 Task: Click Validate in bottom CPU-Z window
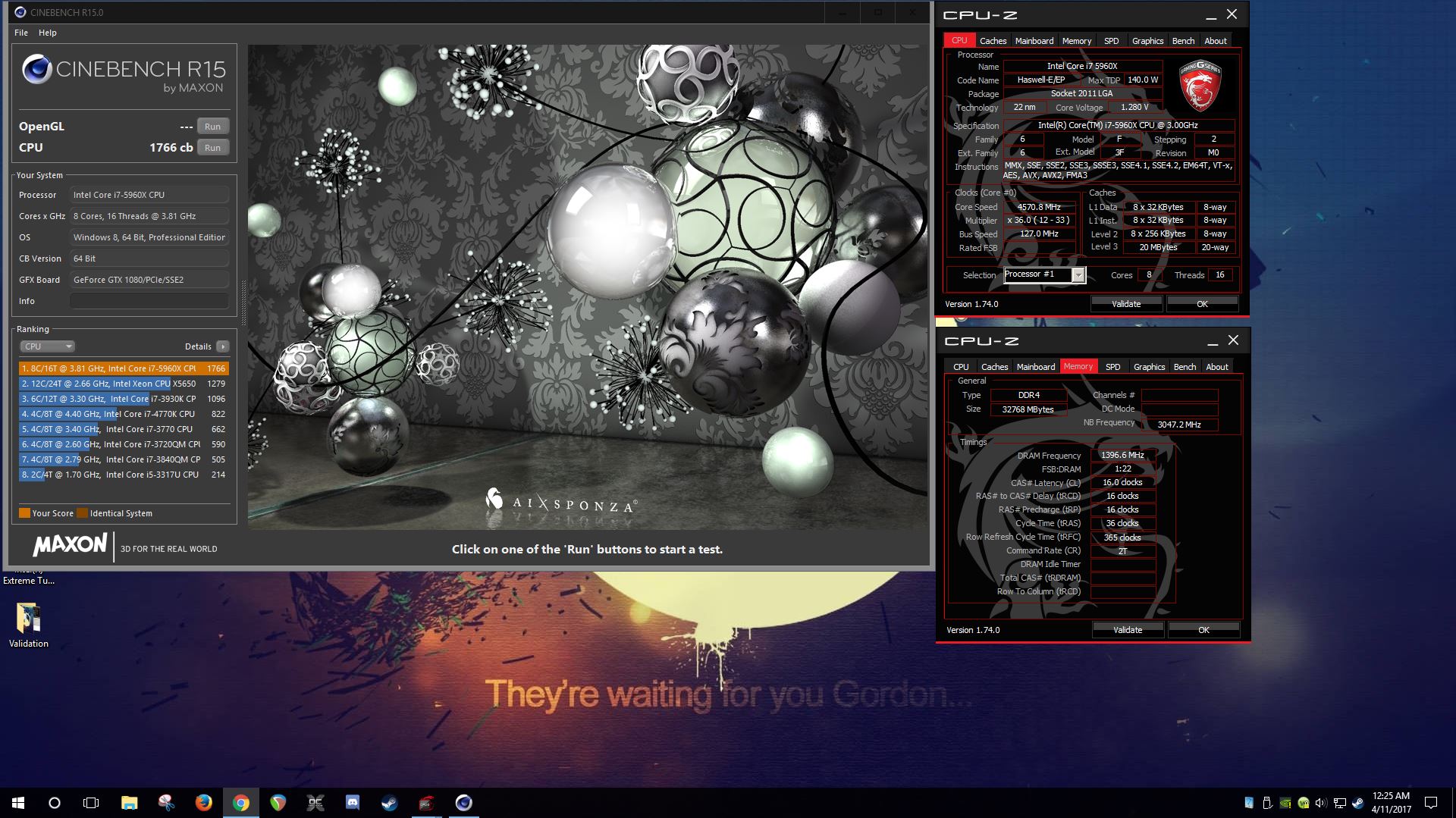click(x=1128, y=630)
